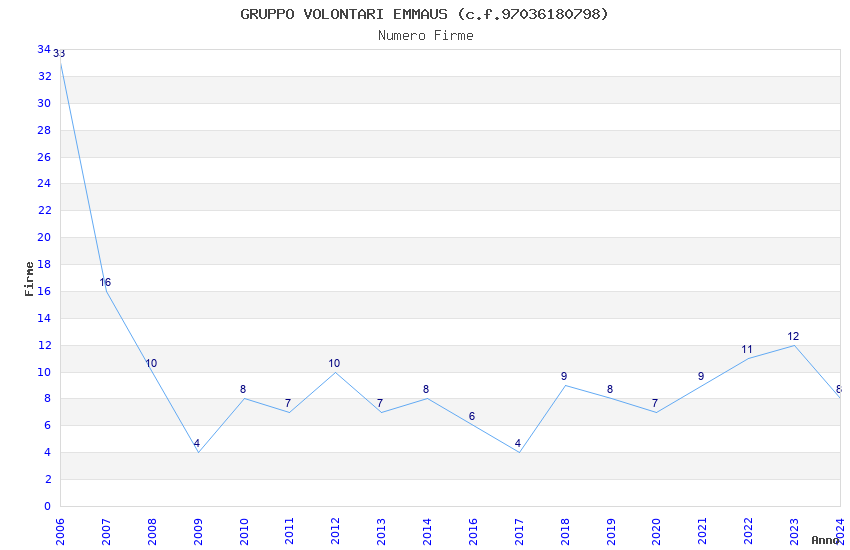The width and height of the screenshot is (850, 550).
Task: Select the 2006 peak data point labeled 33
Action: click(x=61, y=63)
